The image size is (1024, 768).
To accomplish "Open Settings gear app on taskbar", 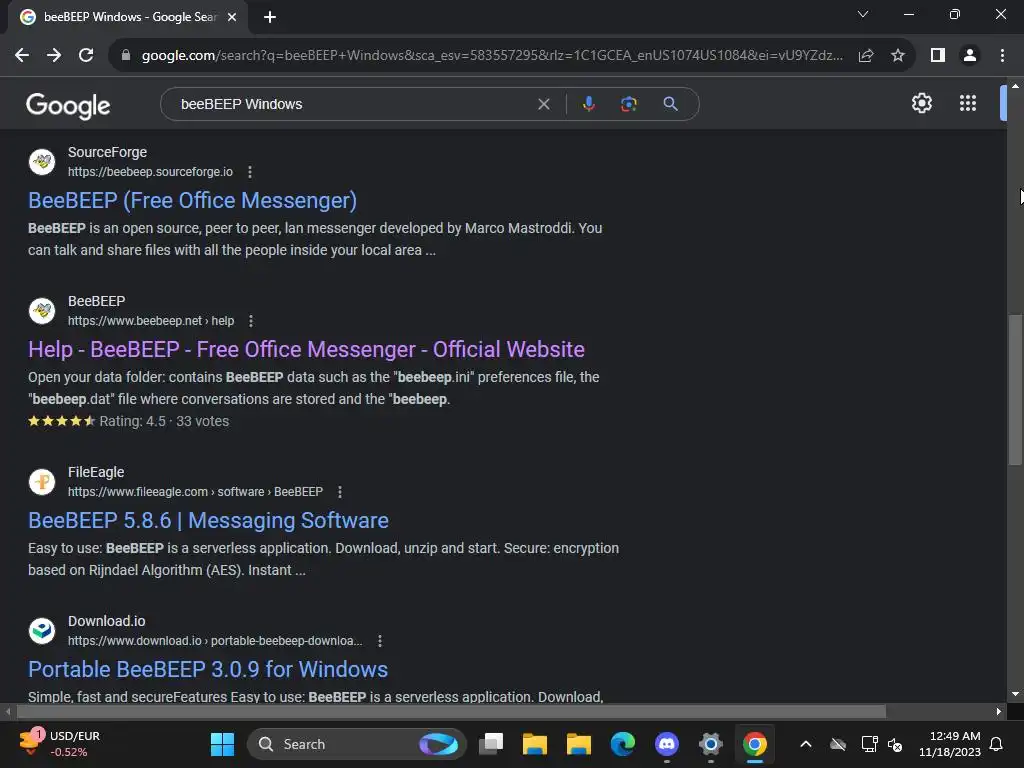I will coord(711,744).
